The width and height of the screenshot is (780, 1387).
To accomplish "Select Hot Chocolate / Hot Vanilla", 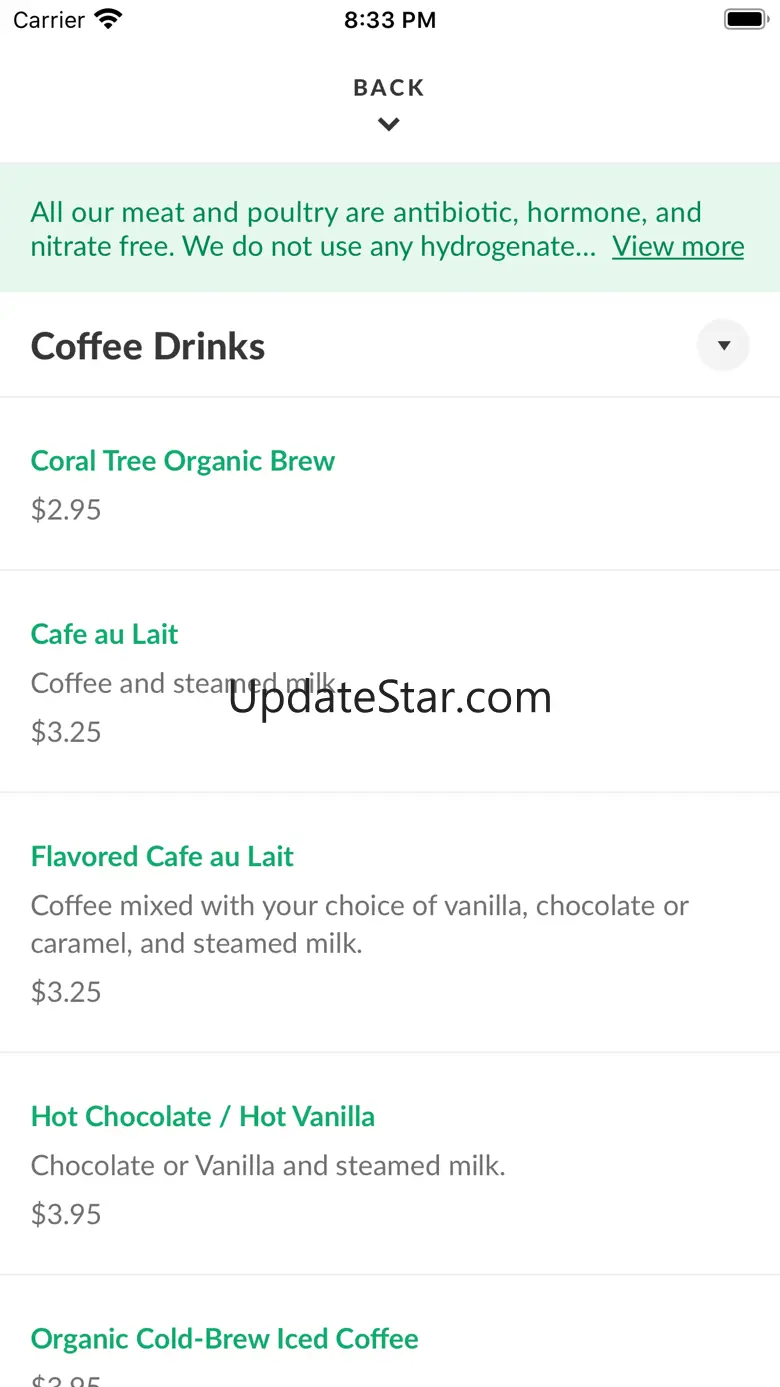I will click(x=203, y=1116).
